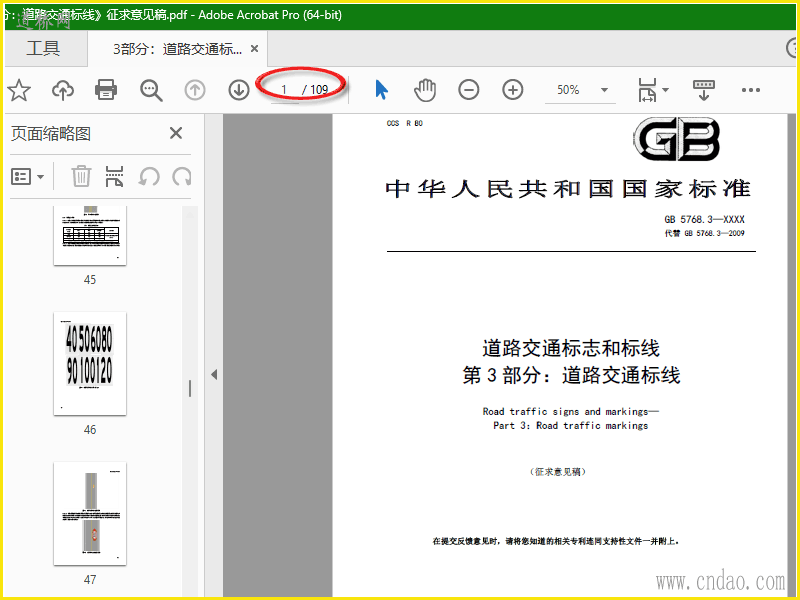
Task: Click the 'CCS R 80' code text
Action: (405, 123)
